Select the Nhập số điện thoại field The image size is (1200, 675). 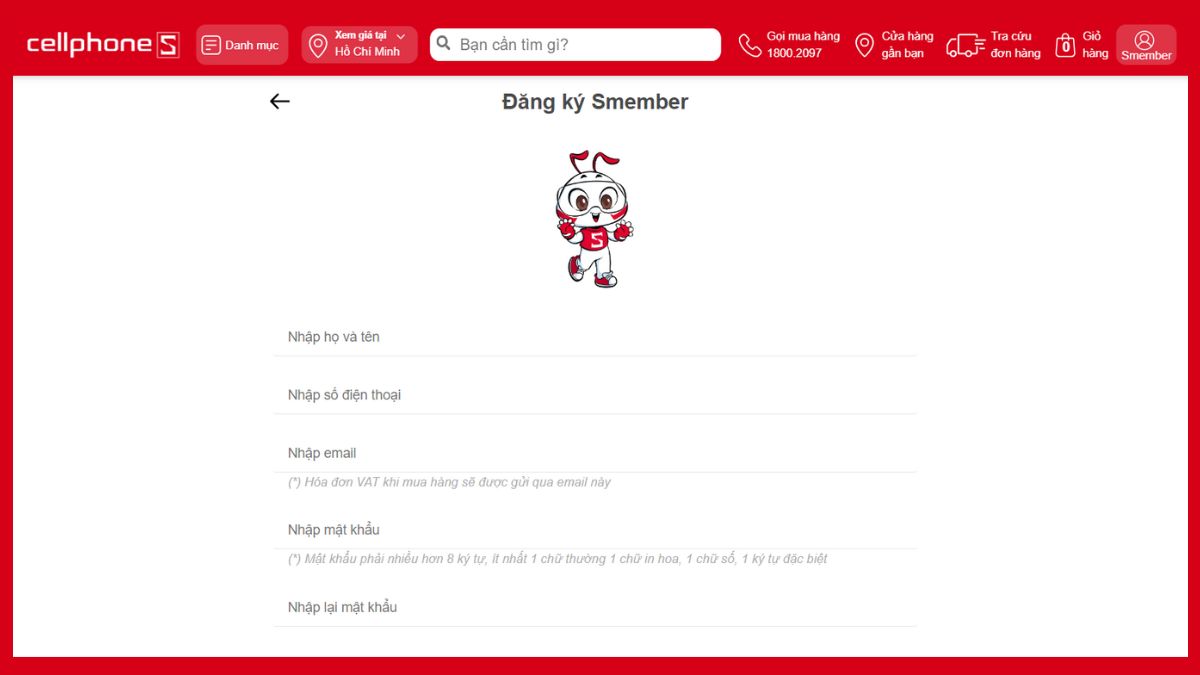point(595,395)
